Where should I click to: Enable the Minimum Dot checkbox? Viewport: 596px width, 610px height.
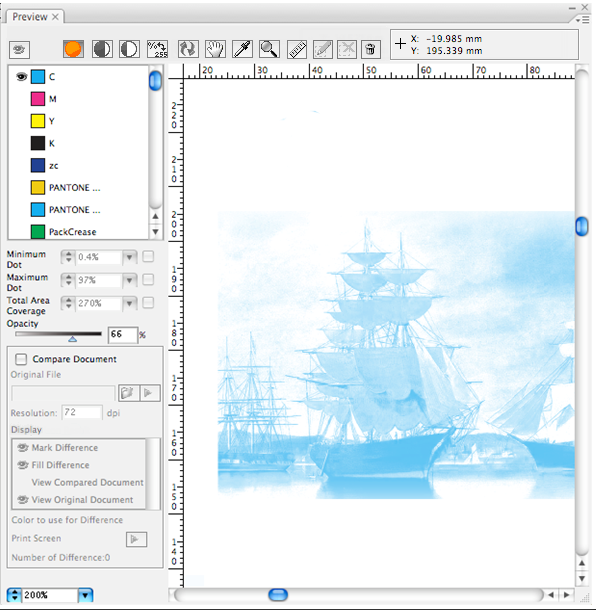(x=148, y=256)
